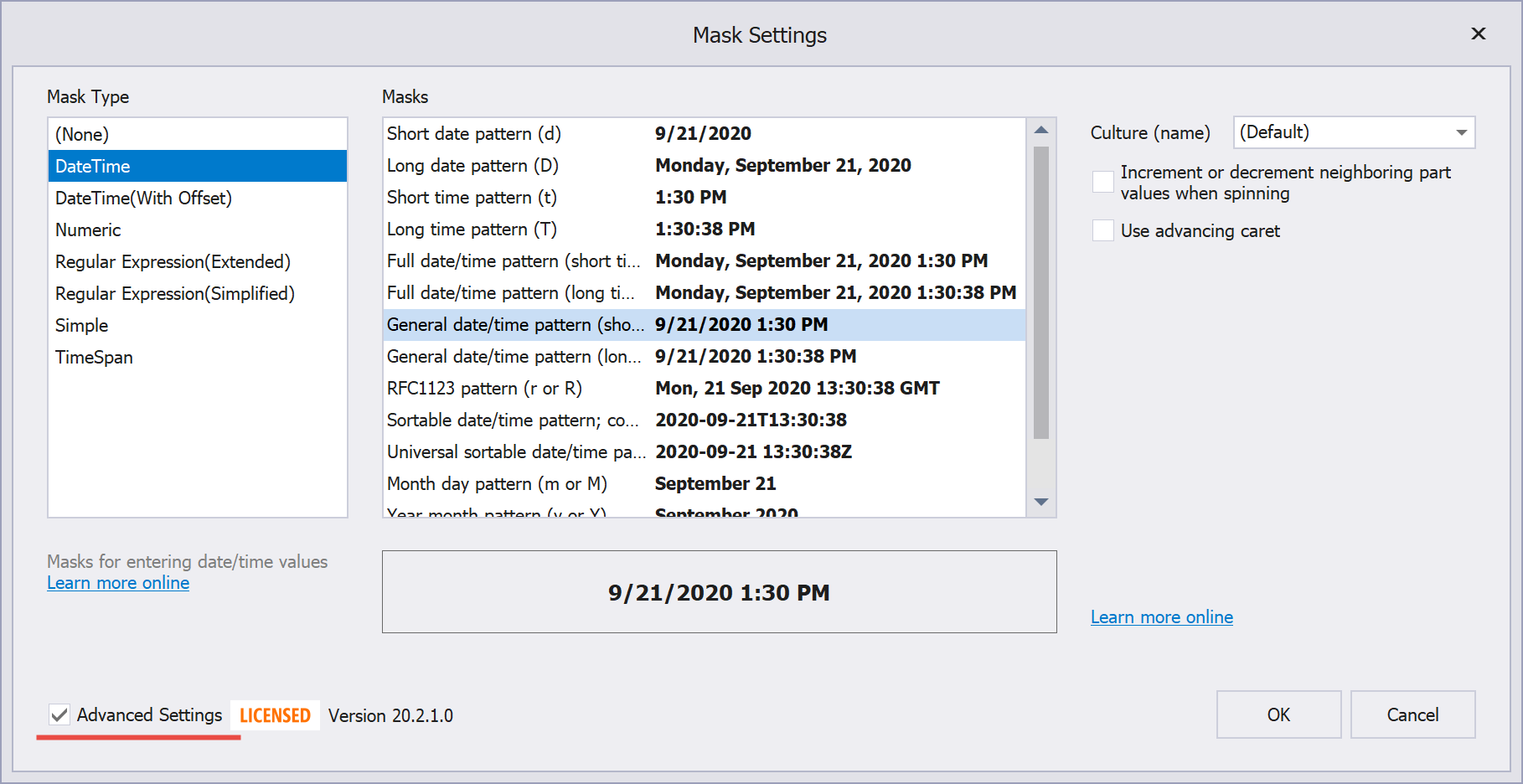Enable Use advancing caret checkbox
The image size is (1523, 784).
click(1103, 231)
